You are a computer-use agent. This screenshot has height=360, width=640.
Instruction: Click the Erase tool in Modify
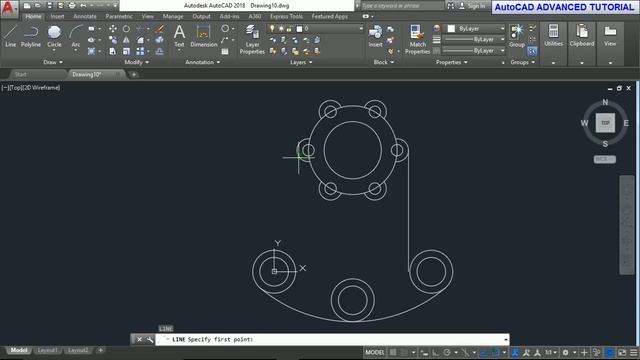160,29
